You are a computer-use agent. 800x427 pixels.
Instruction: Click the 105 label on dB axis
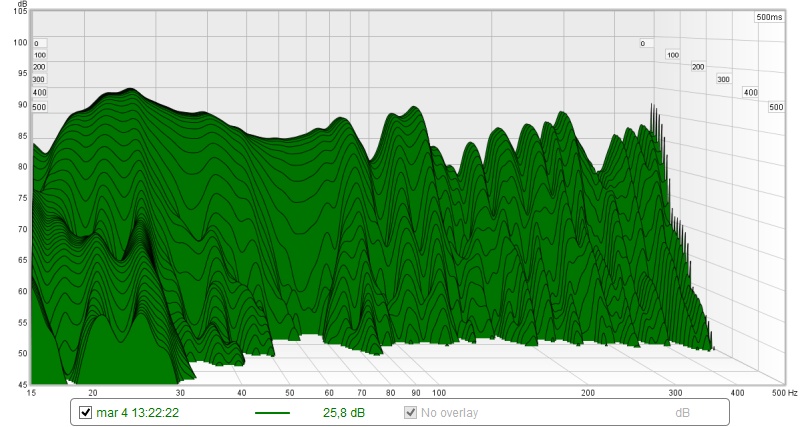click(x=20, y=11)
